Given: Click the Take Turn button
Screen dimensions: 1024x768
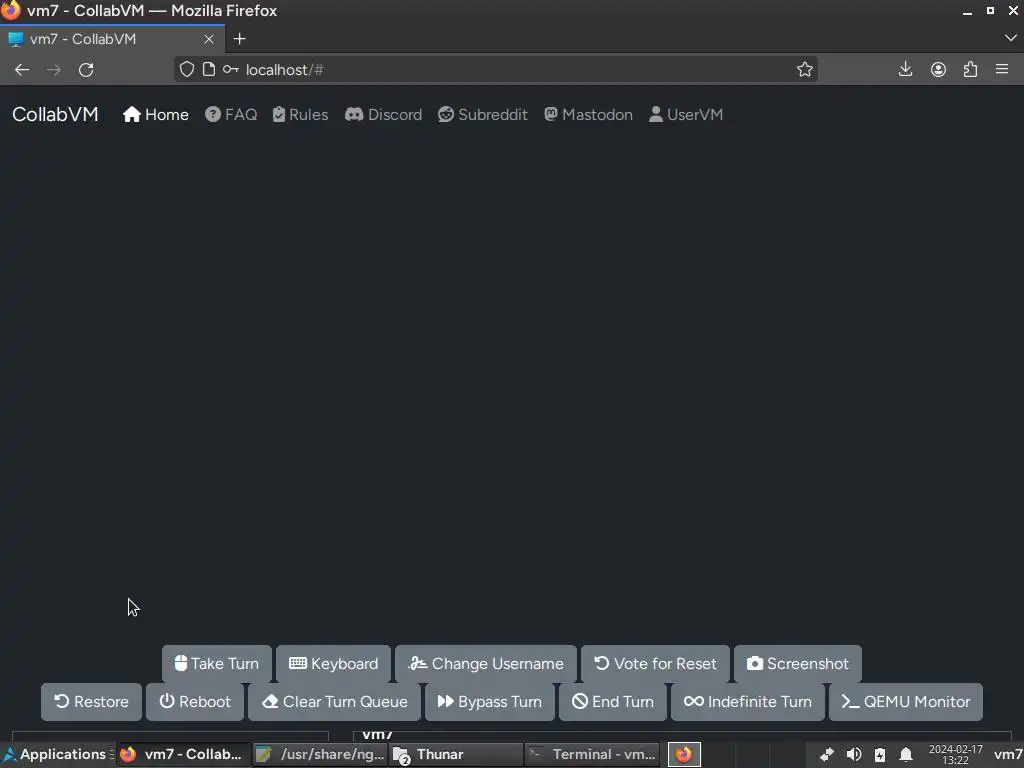Looking at the screenshot, I should click(x=217, y=664).
